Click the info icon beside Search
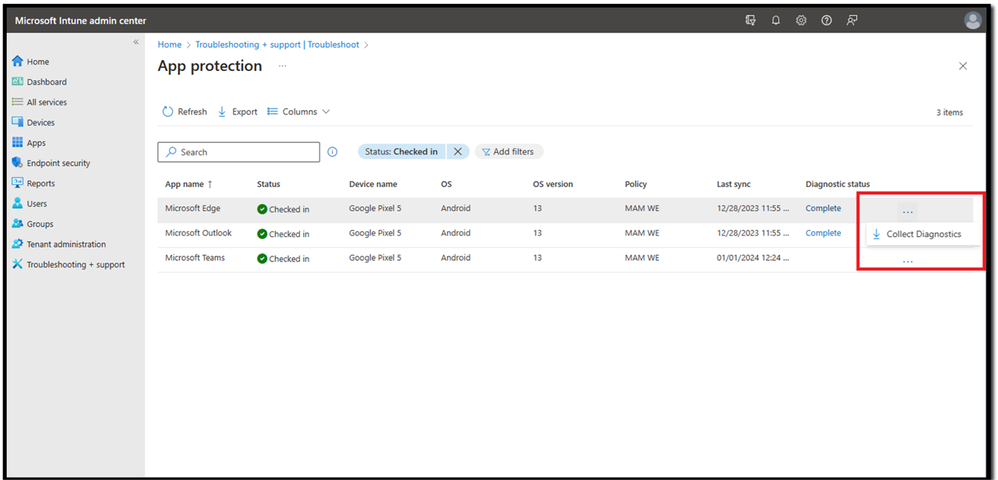Screen dimensions: 998x480 coord(332,152)
